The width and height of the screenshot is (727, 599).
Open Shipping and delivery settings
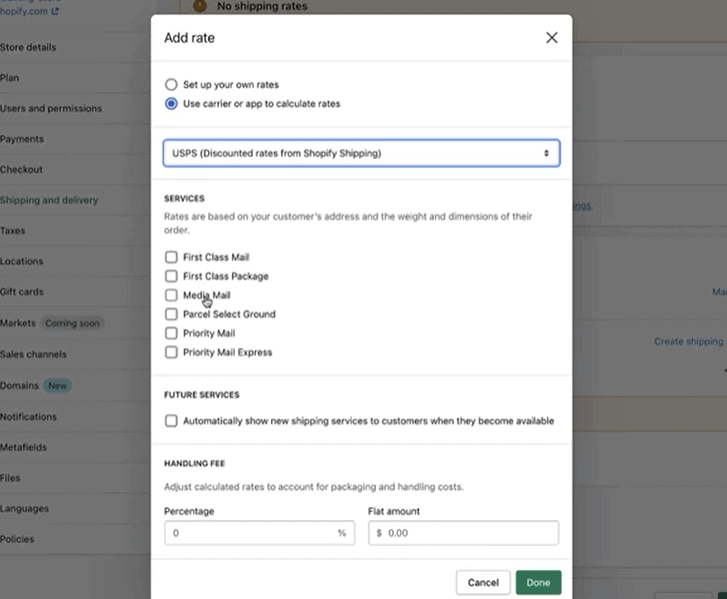49,200
